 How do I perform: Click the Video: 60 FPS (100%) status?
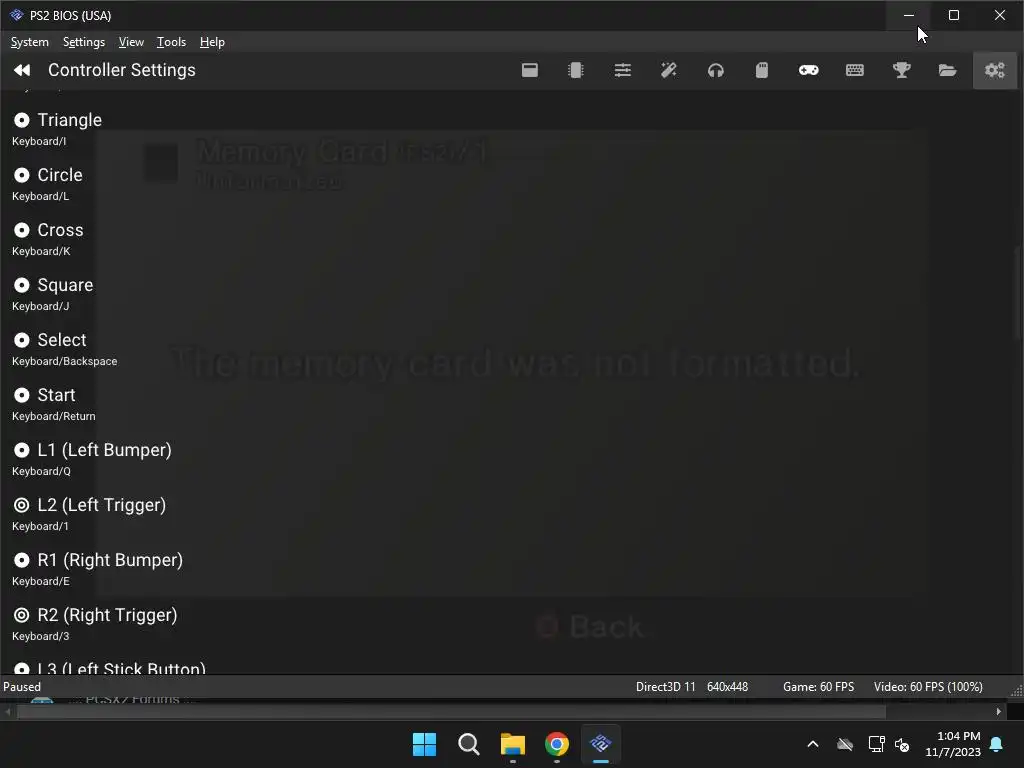[928, 687]
